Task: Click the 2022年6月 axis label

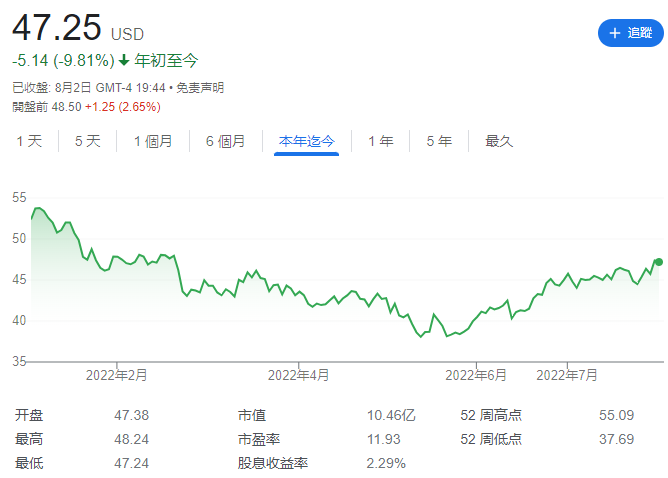Action: pyautogui.click(x=476, y=375)
